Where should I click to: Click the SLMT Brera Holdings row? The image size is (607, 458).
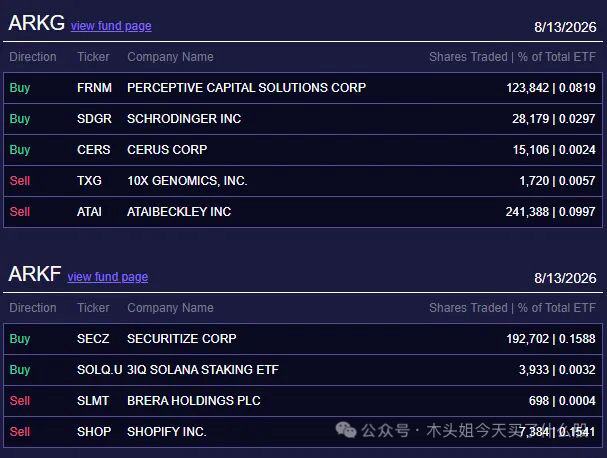[x=303, y=401]
